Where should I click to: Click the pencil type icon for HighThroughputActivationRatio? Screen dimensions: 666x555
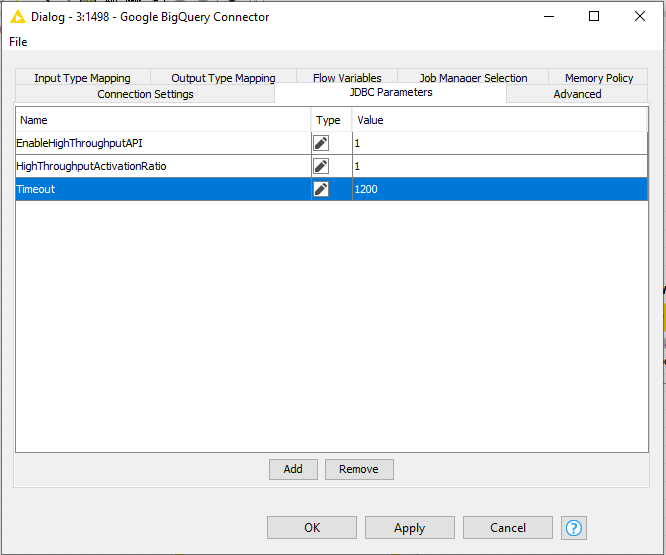click(x=321, y=166)
